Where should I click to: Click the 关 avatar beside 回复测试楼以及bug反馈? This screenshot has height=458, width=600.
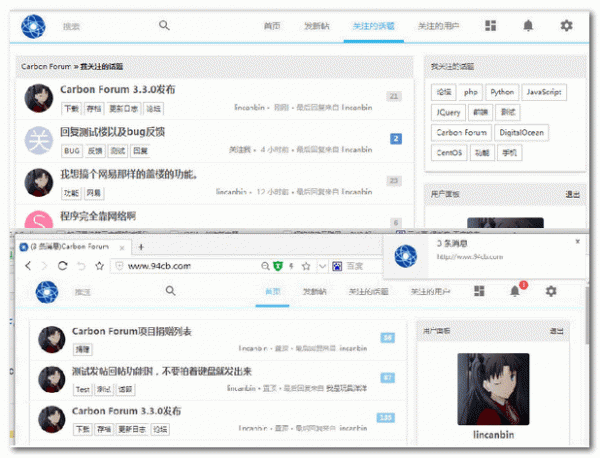(x=39, y=140)
